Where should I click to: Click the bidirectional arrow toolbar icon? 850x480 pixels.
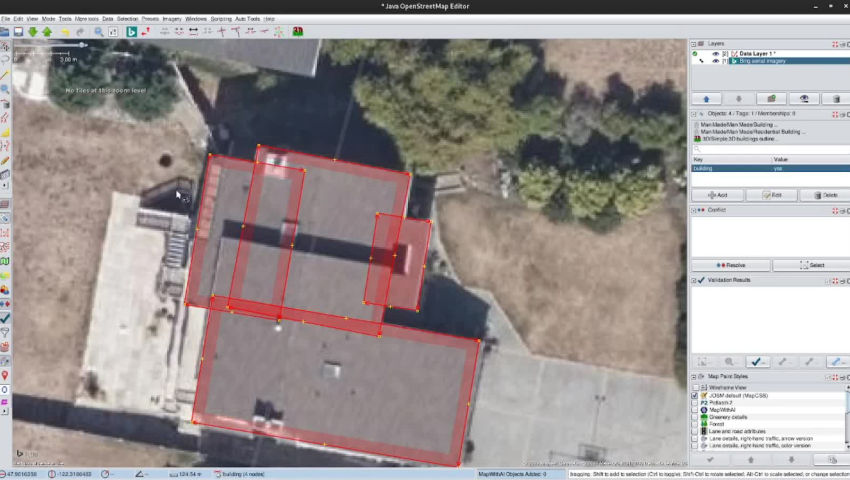[194, 32]
